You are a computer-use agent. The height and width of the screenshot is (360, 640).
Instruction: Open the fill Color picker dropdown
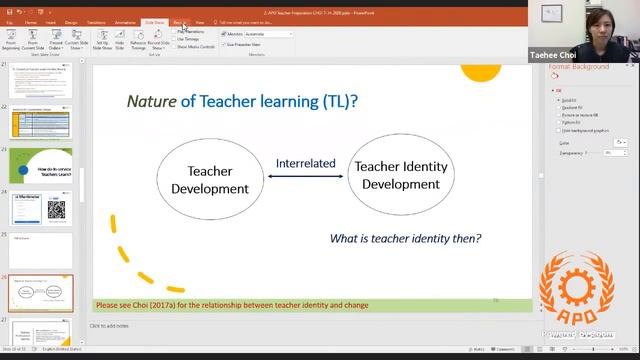621,142
